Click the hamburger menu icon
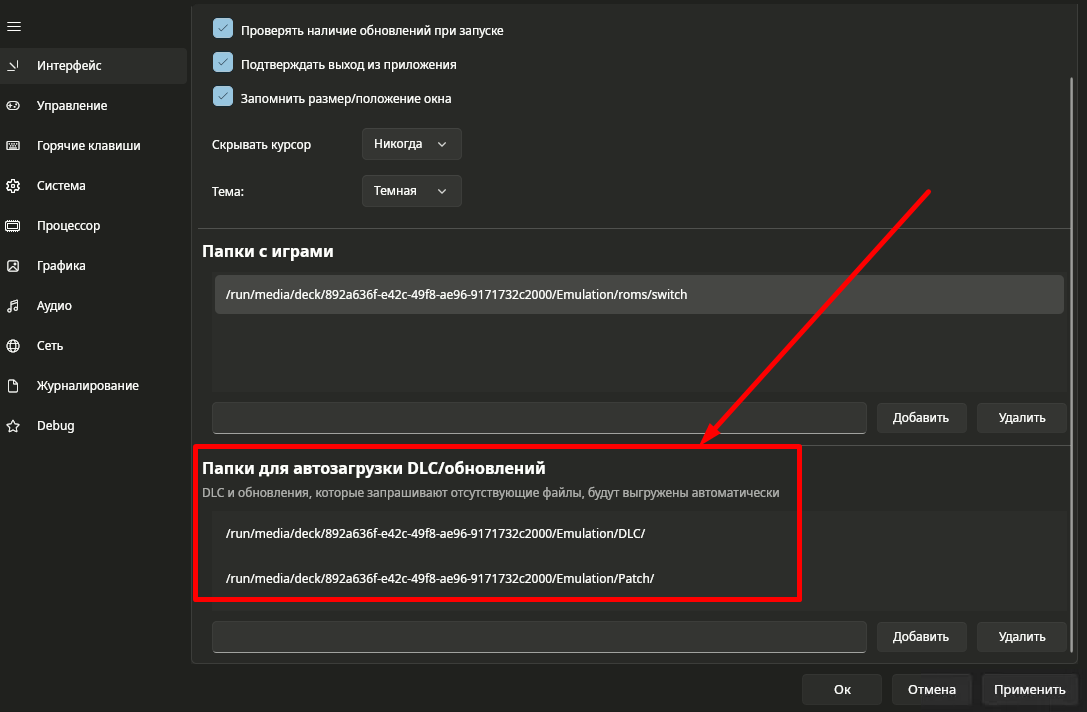1087x712 pixels. click(x=14, y=26)
